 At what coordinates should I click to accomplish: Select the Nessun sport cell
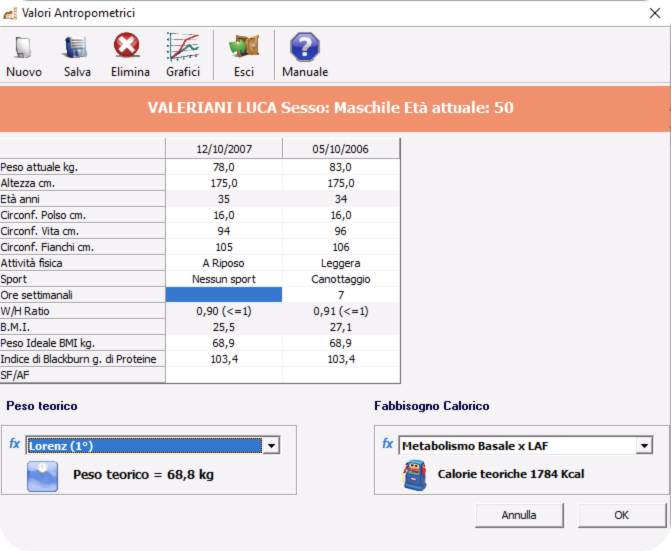click(224, 279)
